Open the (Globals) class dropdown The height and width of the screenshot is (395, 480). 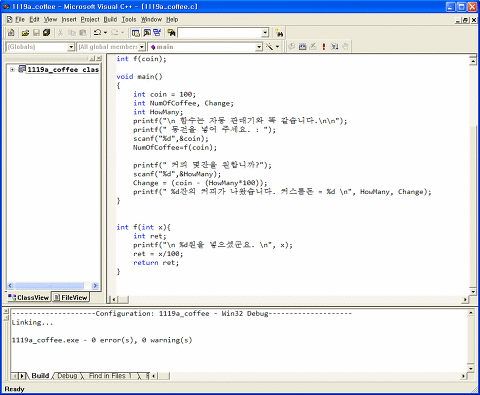(71, 47)
